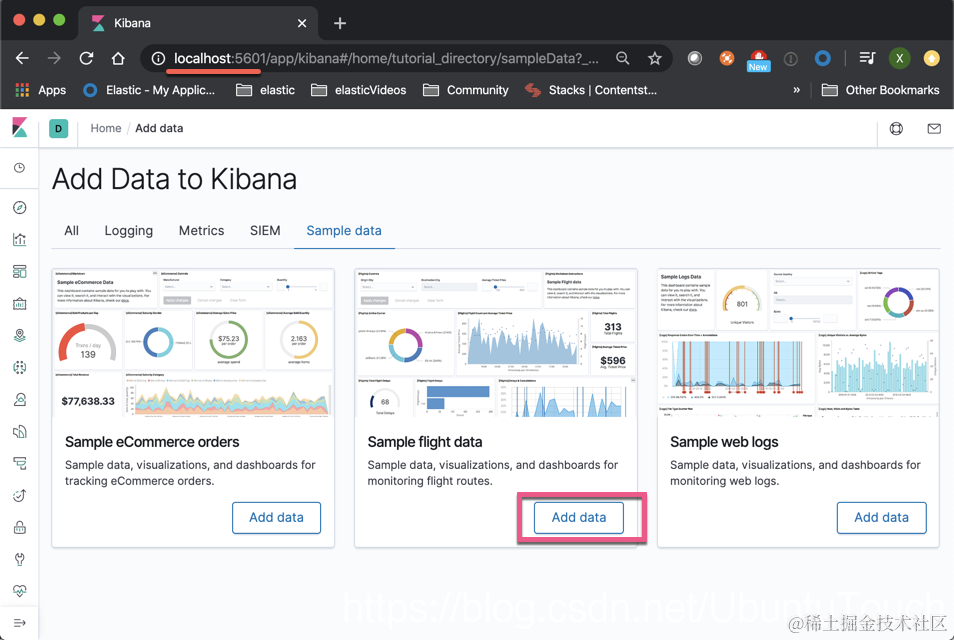Screen dimensions: 954x640
Task: Open Infrastructure icon in sidebar
Action: 19,400
